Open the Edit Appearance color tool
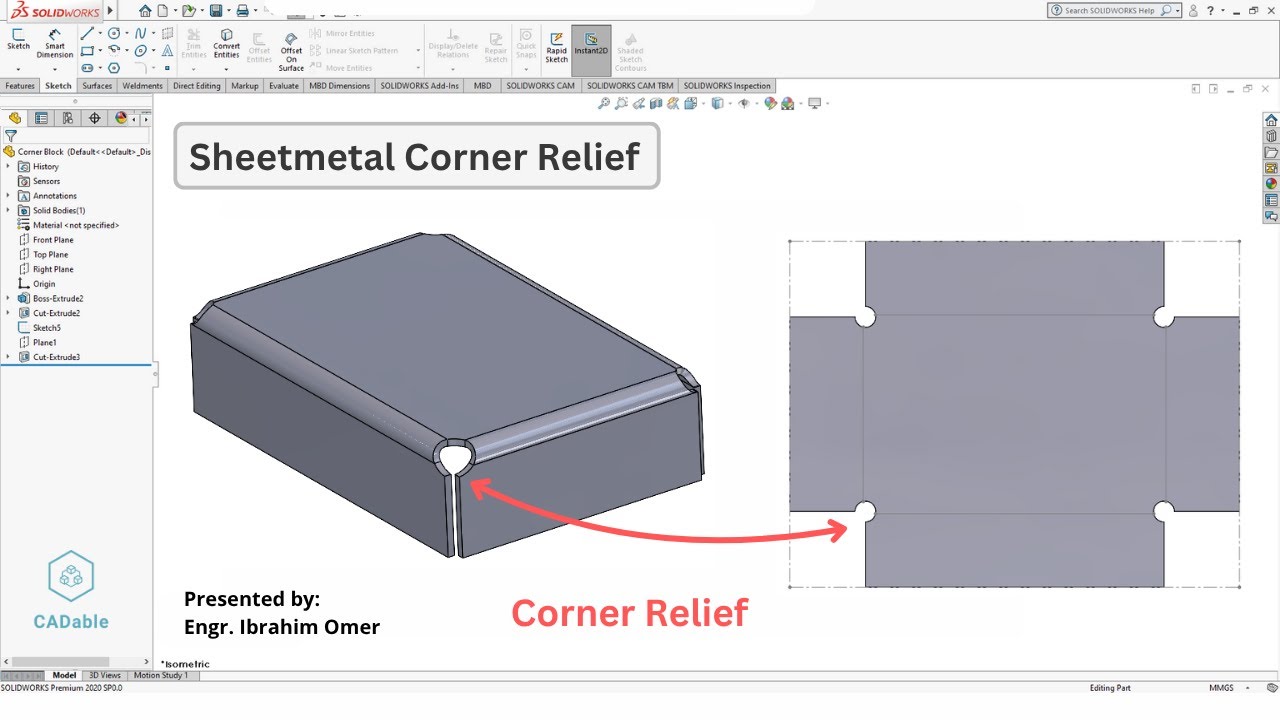 click(771, 103)
